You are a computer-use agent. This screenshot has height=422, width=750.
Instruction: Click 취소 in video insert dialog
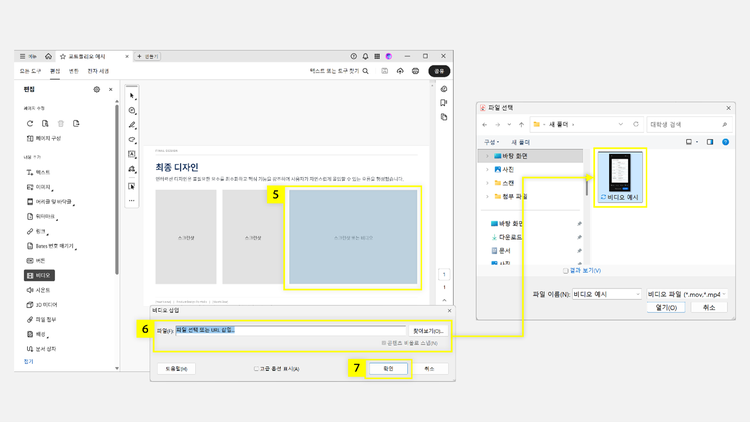429,369
